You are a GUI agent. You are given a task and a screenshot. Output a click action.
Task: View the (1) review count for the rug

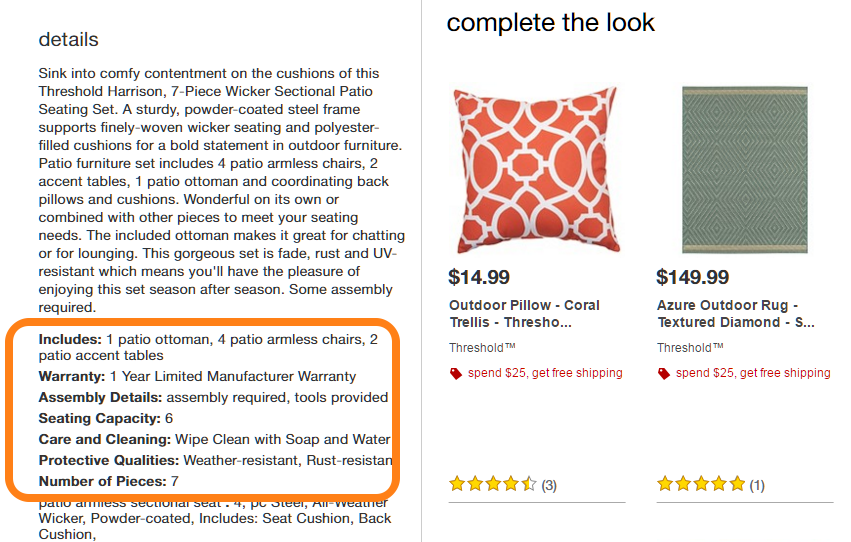click(757, 485)
